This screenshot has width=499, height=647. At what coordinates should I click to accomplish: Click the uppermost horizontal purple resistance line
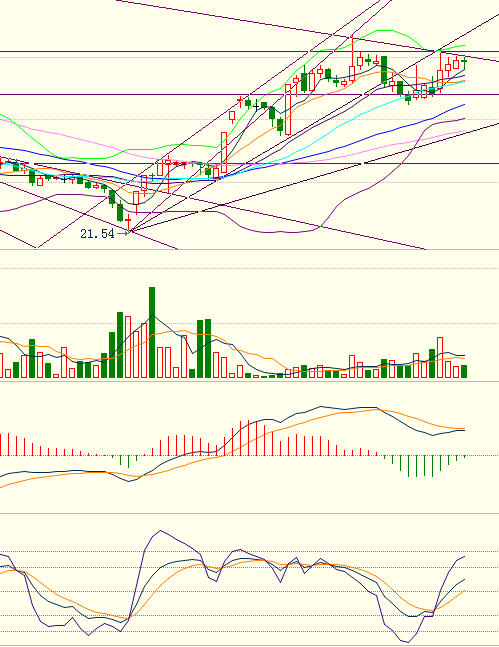[x=249, y=52]
